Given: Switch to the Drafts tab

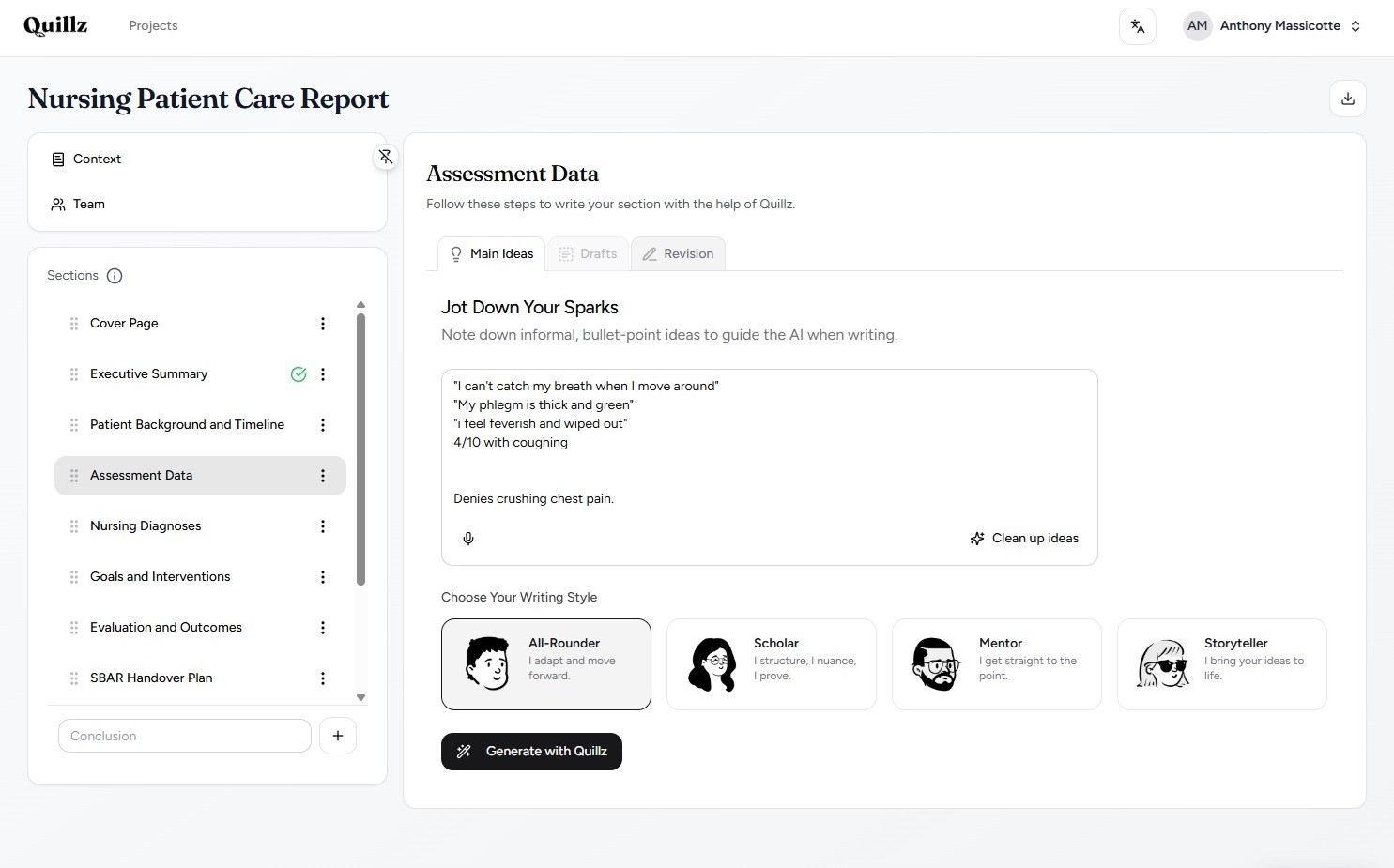Looking at the screenshot, I should [588, 253].
